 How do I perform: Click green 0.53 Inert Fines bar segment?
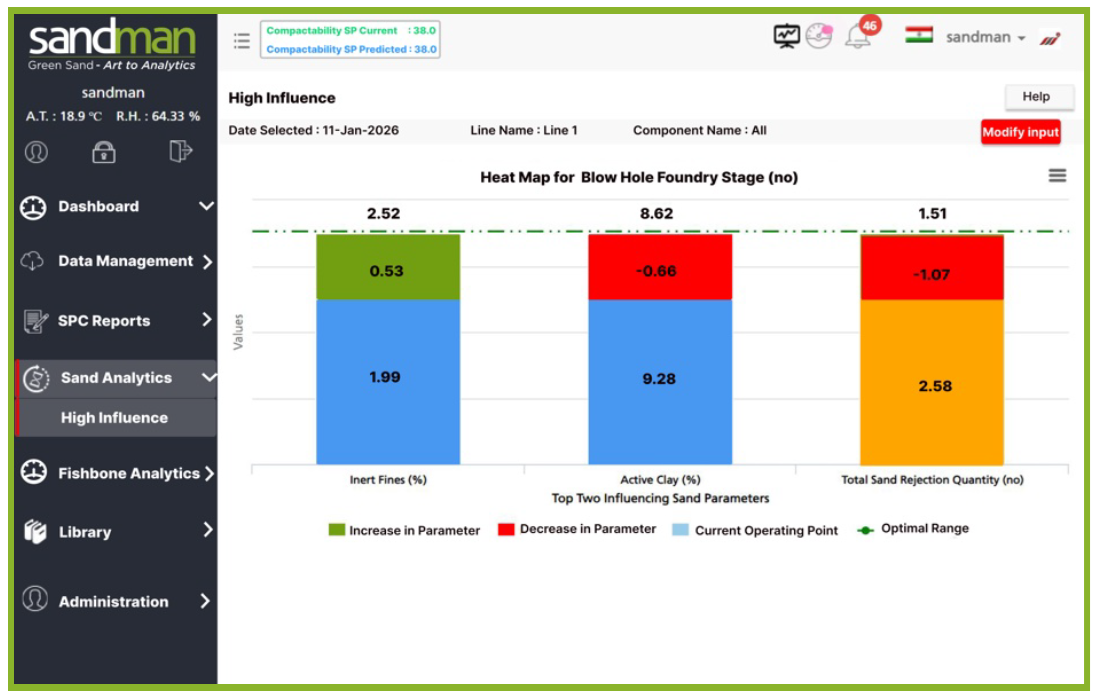click(388, 267)
